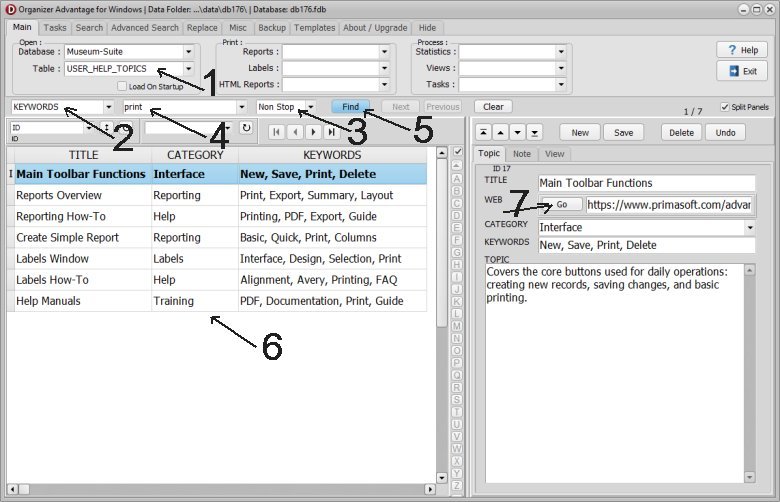Toggle the checkbox above the alphabet index
The height and width of the screenshot is (502, 780).
pyautogui.click(x=457, y=152)
